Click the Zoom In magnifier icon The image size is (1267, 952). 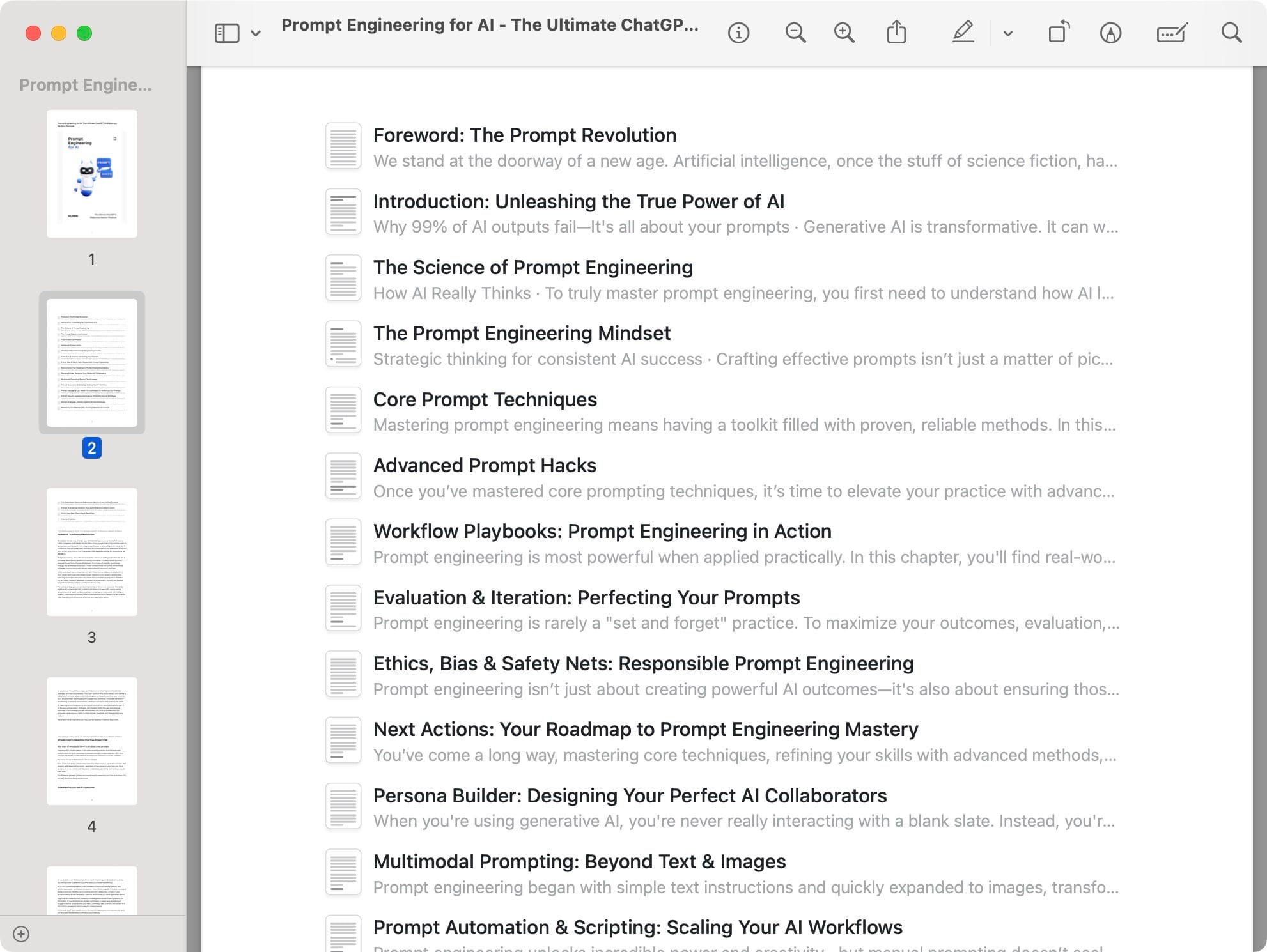pyautogui.click(x=844, y=33)
